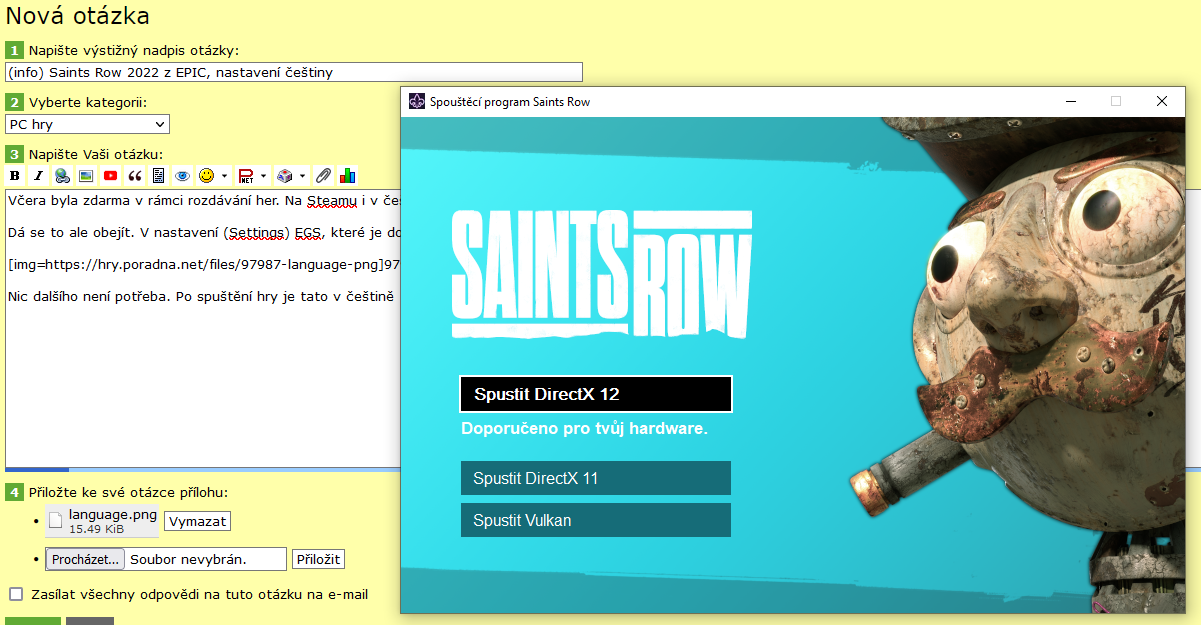Click into the question title input field
The image size is (1201, 625).
point(294,72)
